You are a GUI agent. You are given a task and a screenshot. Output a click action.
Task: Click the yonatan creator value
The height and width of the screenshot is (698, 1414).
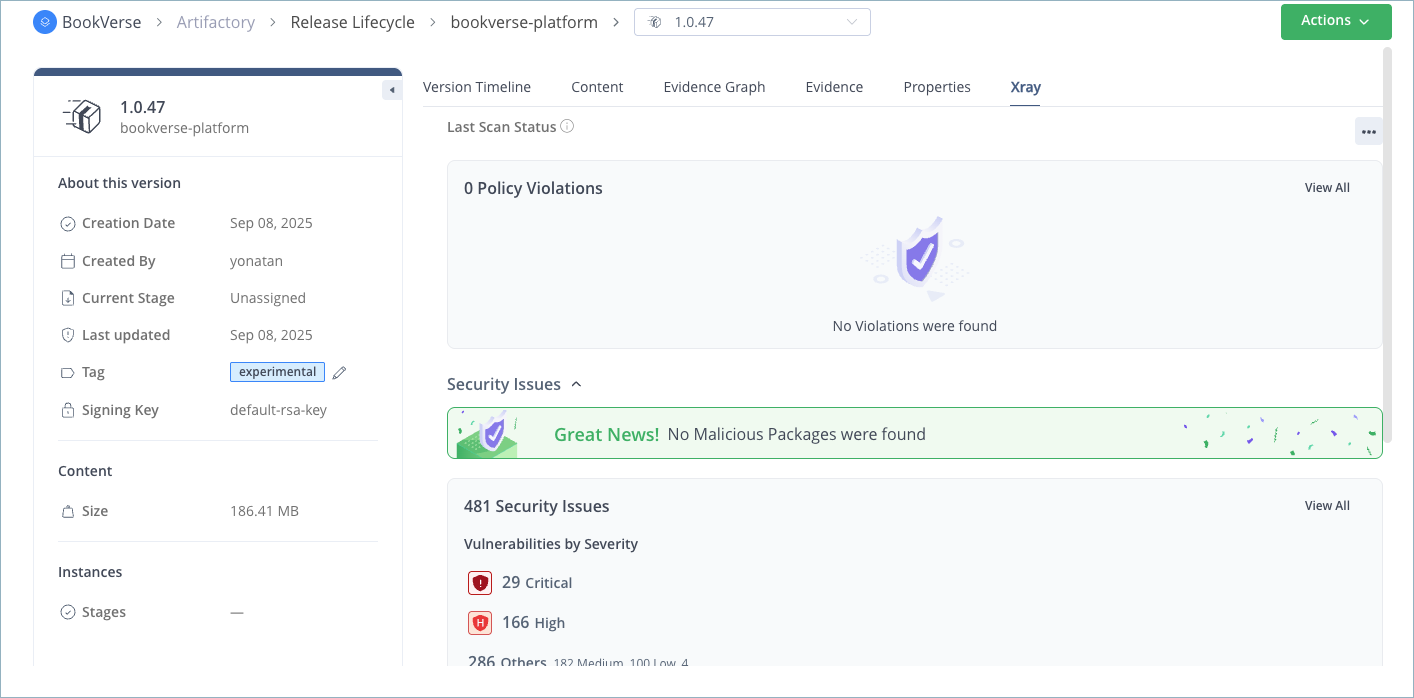pos(256,261)
